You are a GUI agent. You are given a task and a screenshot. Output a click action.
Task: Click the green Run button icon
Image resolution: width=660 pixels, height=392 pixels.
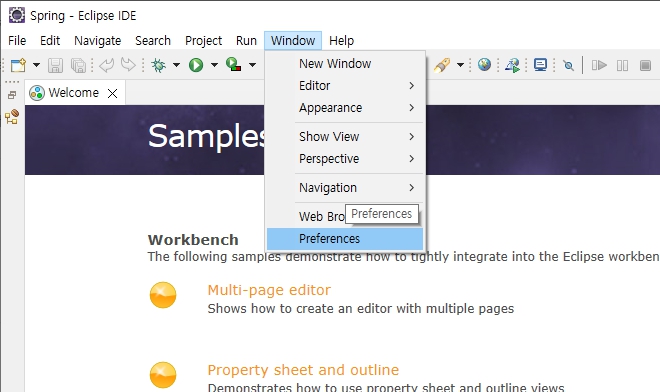click(196, 65)
